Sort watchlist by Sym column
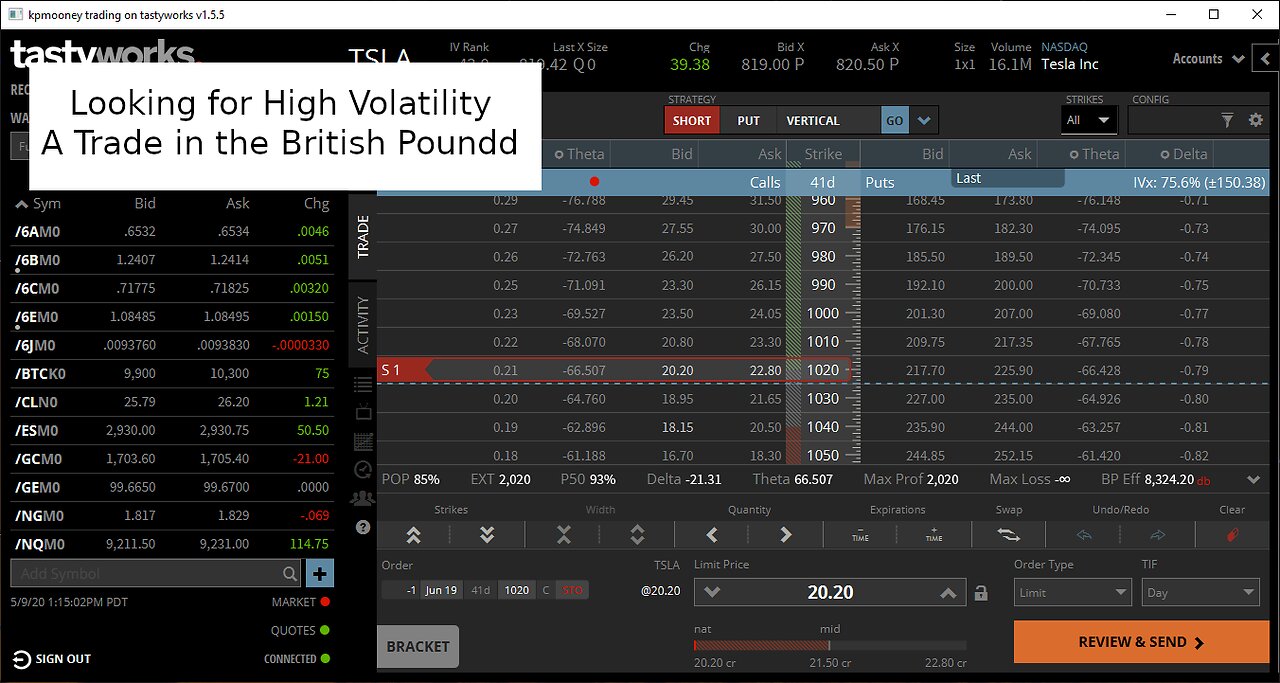 (x=38, y=203)
